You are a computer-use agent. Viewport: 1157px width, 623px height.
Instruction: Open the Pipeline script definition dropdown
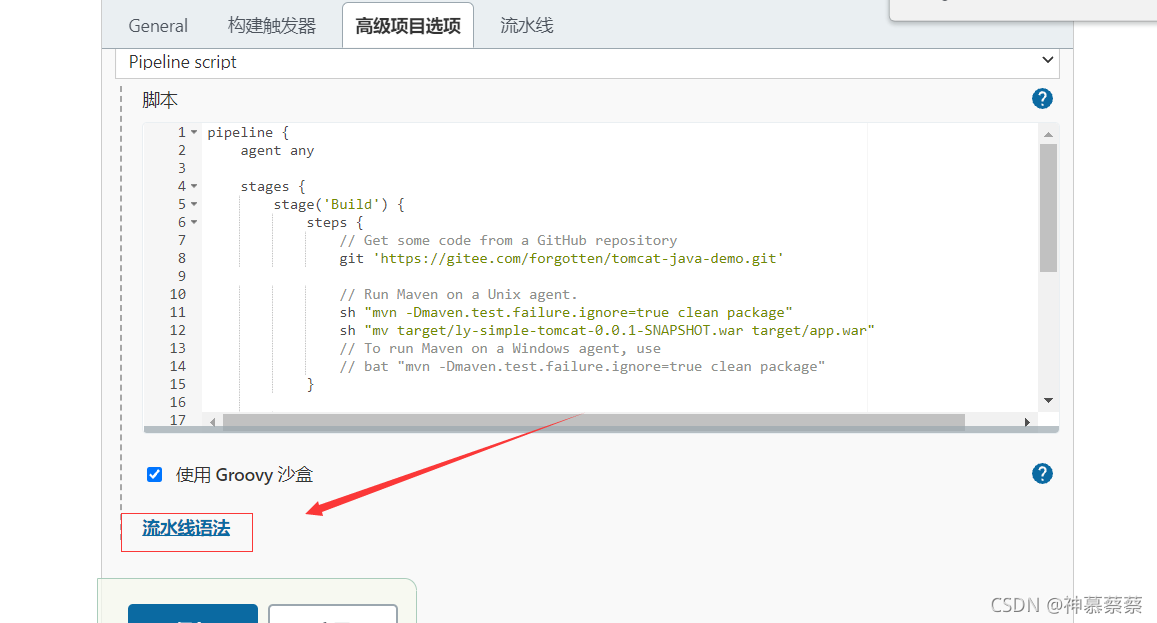click(x=587, y=62)
